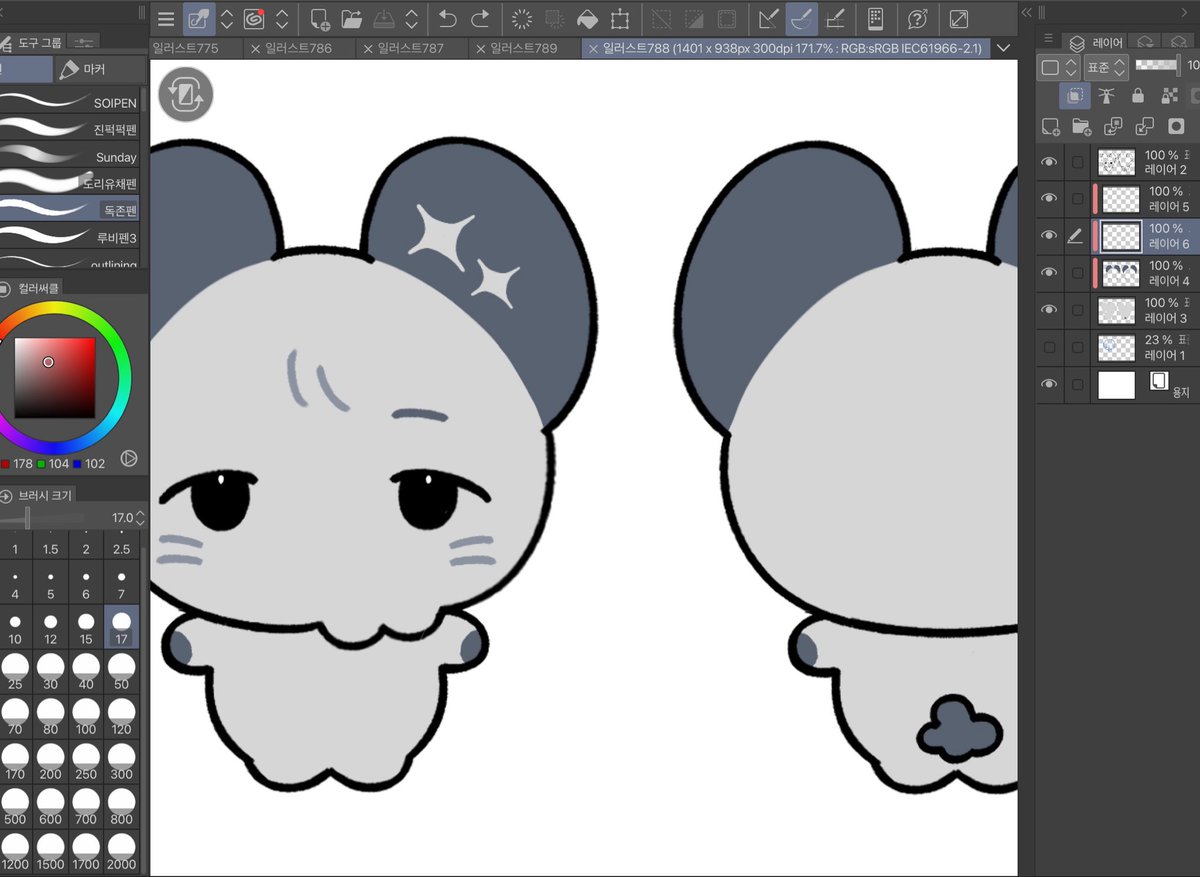
Task: Open the 레이어 panel tab
Action: (1094, 42)
